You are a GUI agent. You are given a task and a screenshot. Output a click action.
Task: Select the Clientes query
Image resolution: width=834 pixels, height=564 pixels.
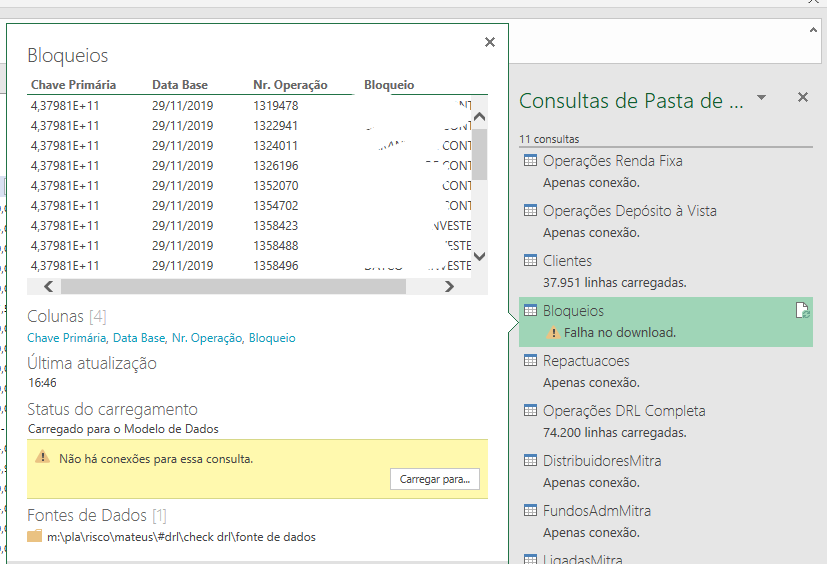tap(666, 271)
